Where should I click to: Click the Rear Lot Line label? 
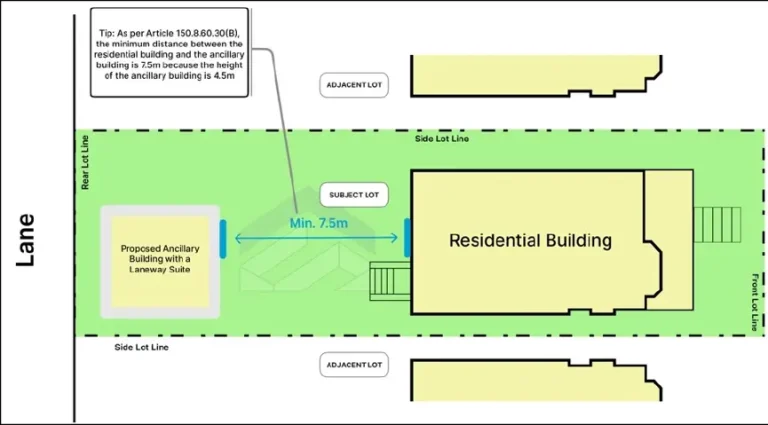85,162
